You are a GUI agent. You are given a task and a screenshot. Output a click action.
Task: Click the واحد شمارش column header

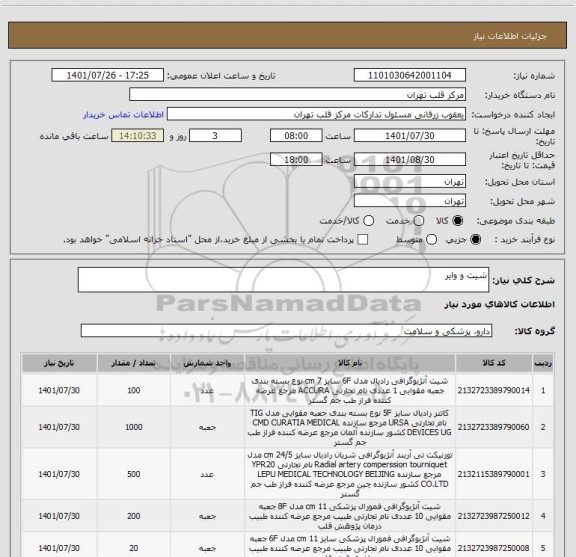(x=207, y=363)
